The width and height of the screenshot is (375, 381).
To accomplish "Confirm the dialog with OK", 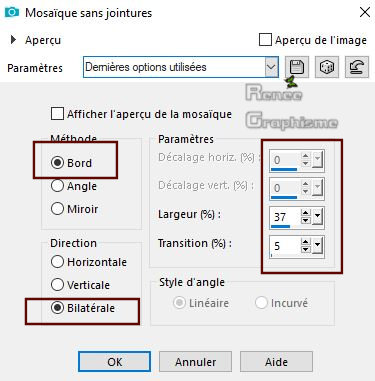I will (114, 362).
